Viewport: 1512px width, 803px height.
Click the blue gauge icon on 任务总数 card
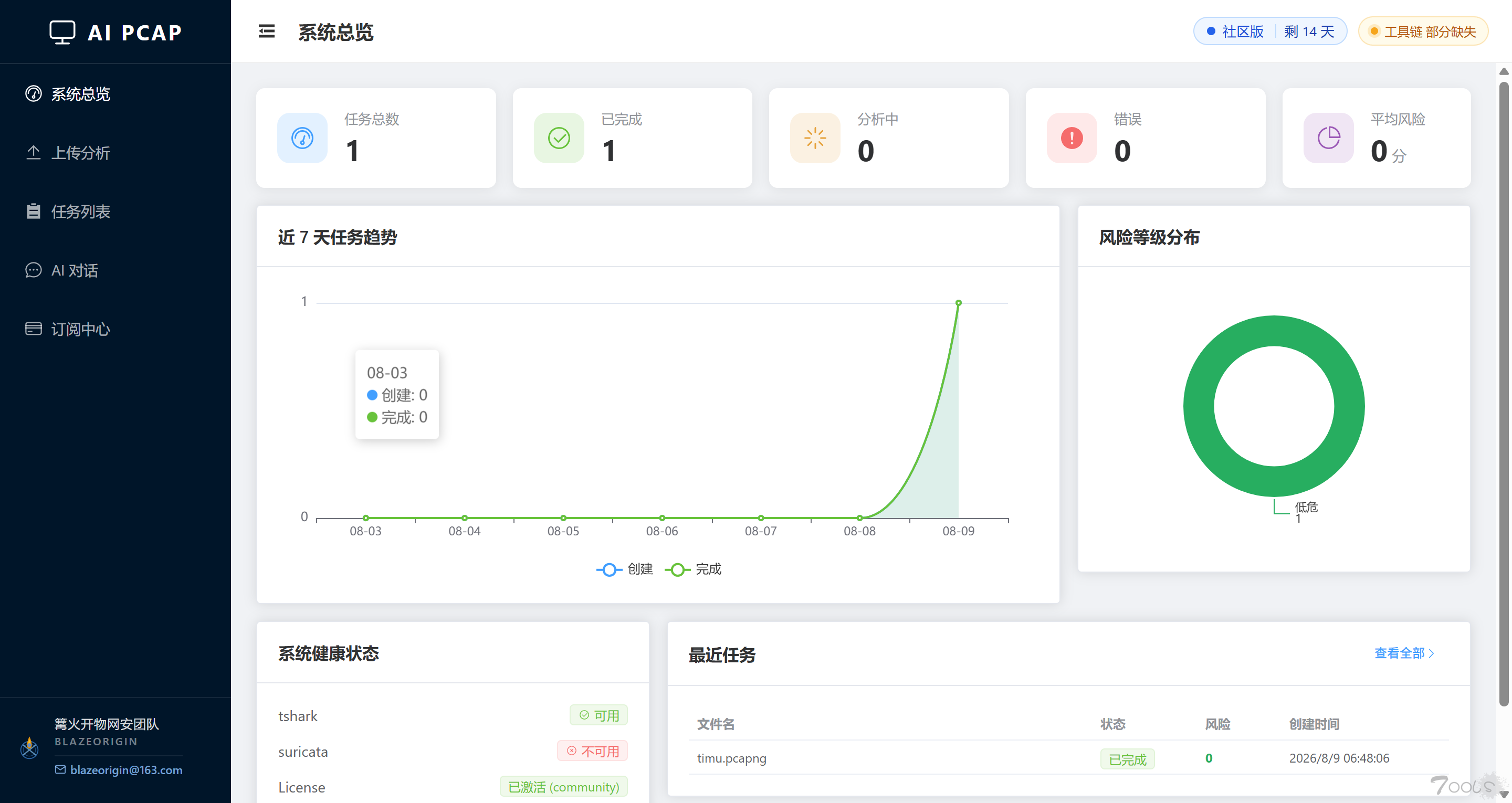click(x=302, y=138)
